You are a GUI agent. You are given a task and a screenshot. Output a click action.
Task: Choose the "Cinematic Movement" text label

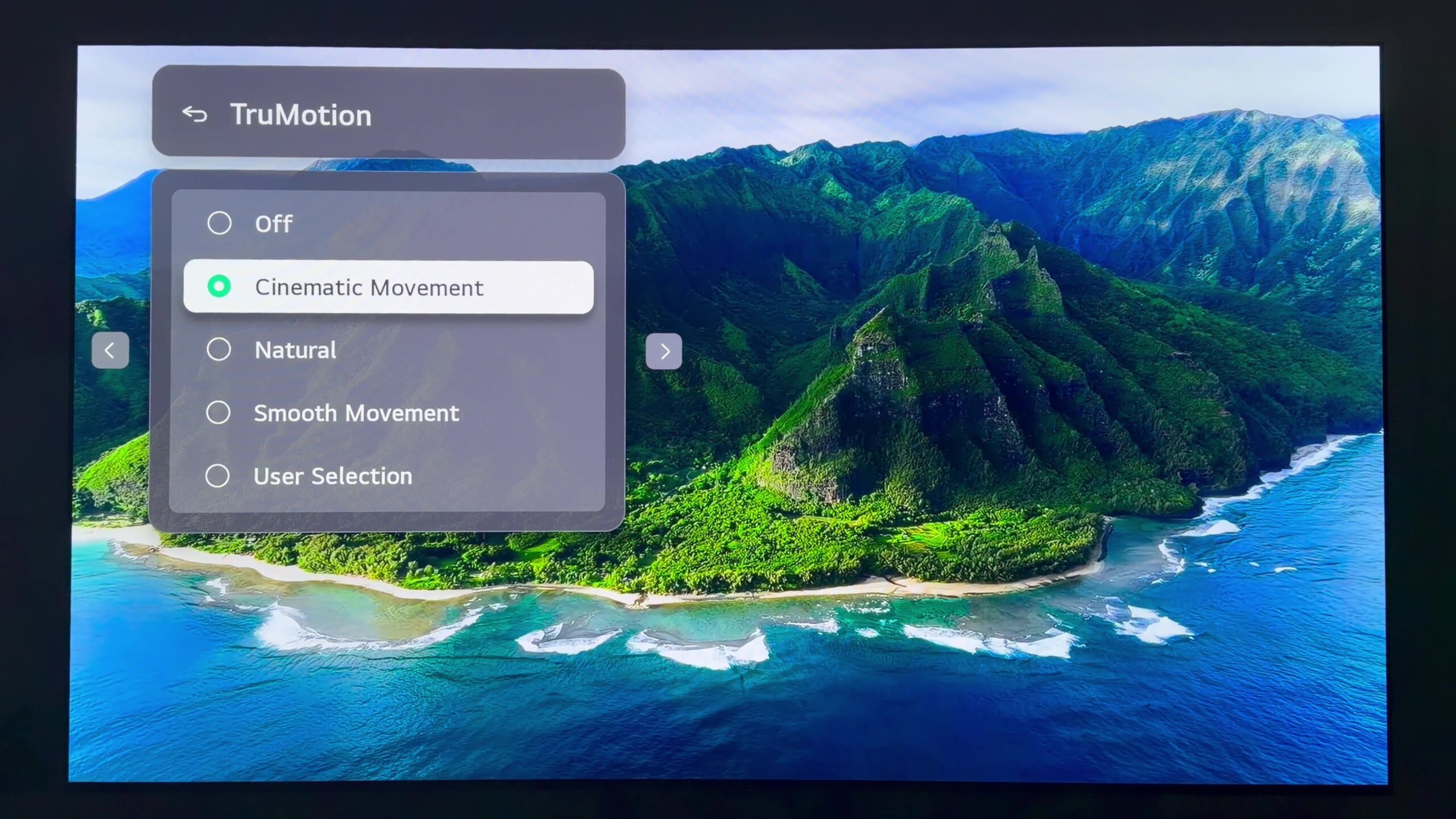(369, 287)
